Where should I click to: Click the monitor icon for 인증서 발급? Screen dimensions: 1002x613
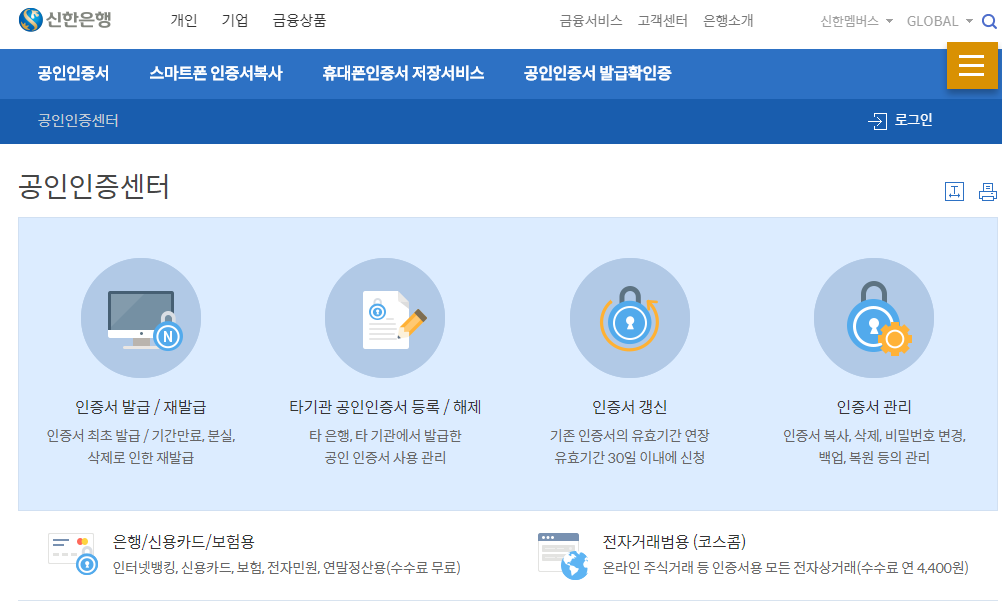click(x=141, y=318)
